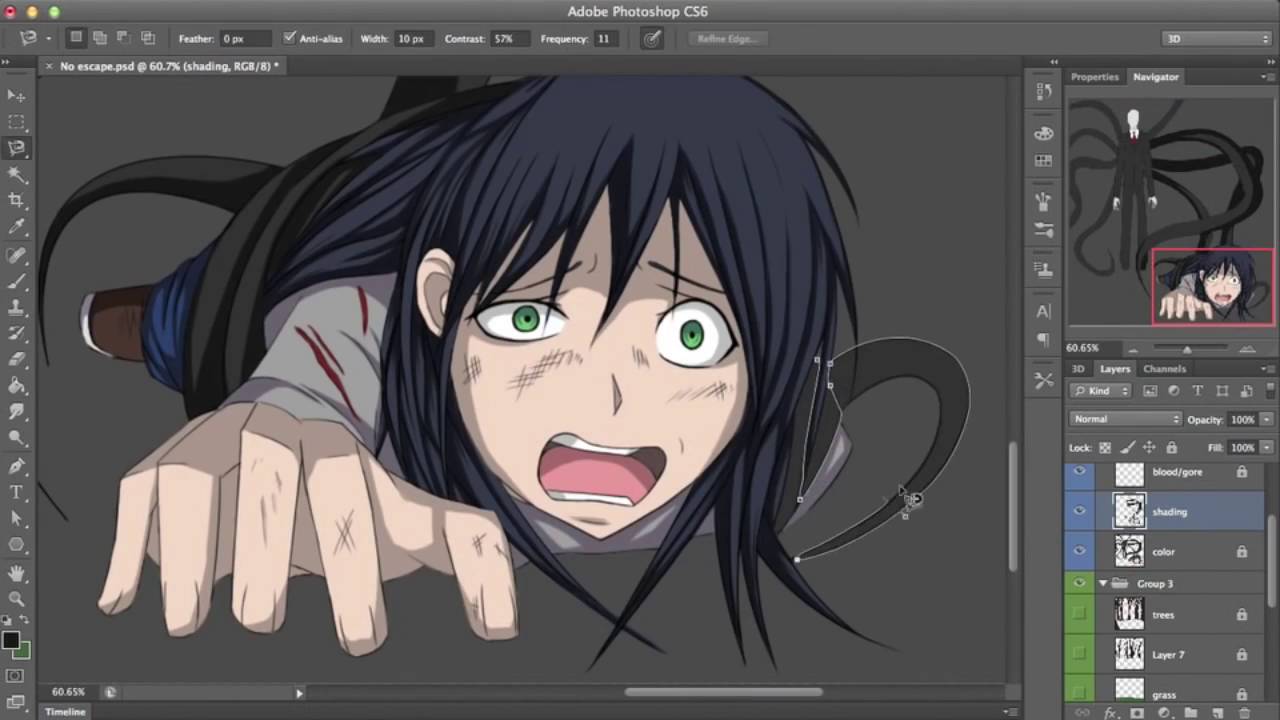Select New selection mode button
This screenshot has width=1280, height=720.
[76, 38]
